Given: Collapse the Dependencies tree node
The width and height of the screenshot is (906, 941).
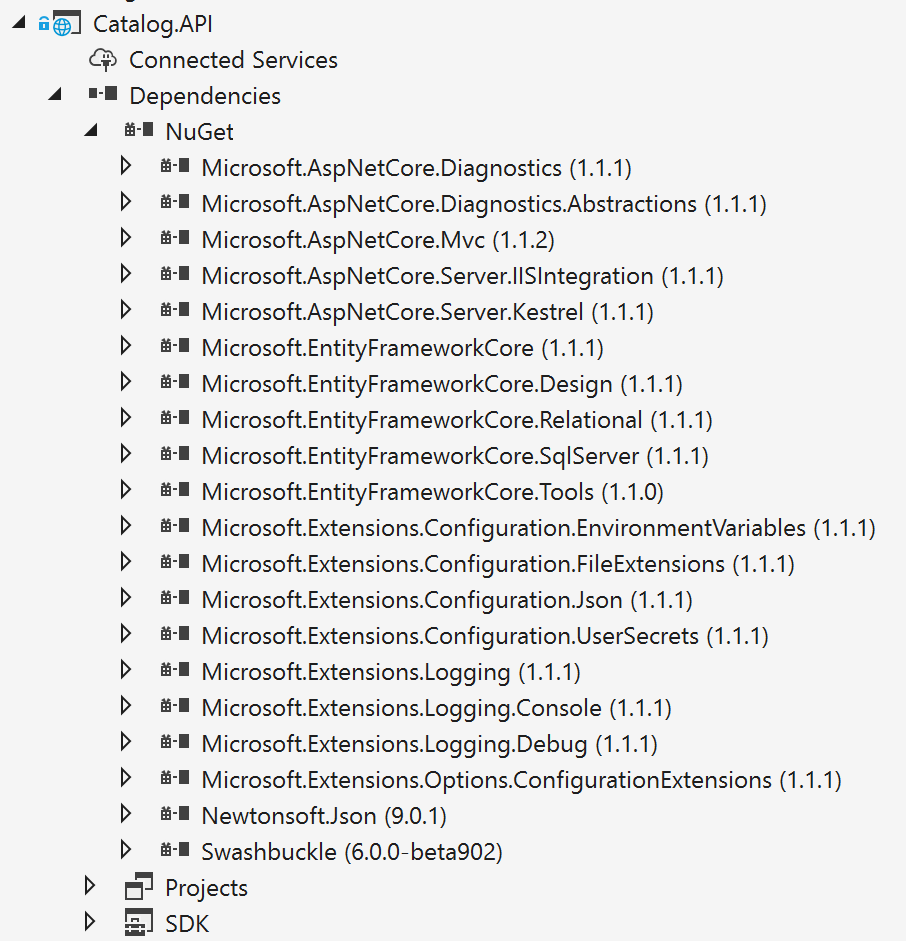Looking at the screenshot, I should click(55, 96).
